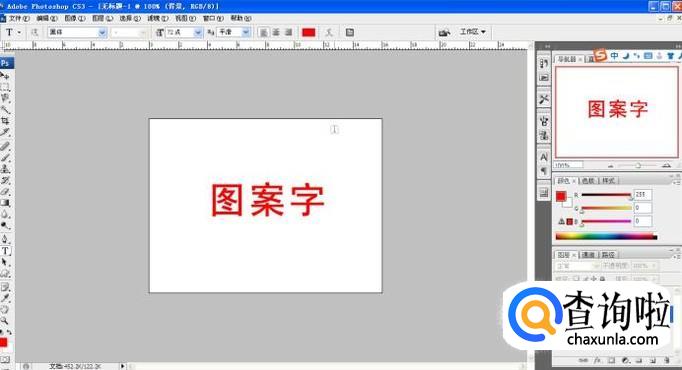
Task: Select the Gradient tool
Action: [5, 203]
